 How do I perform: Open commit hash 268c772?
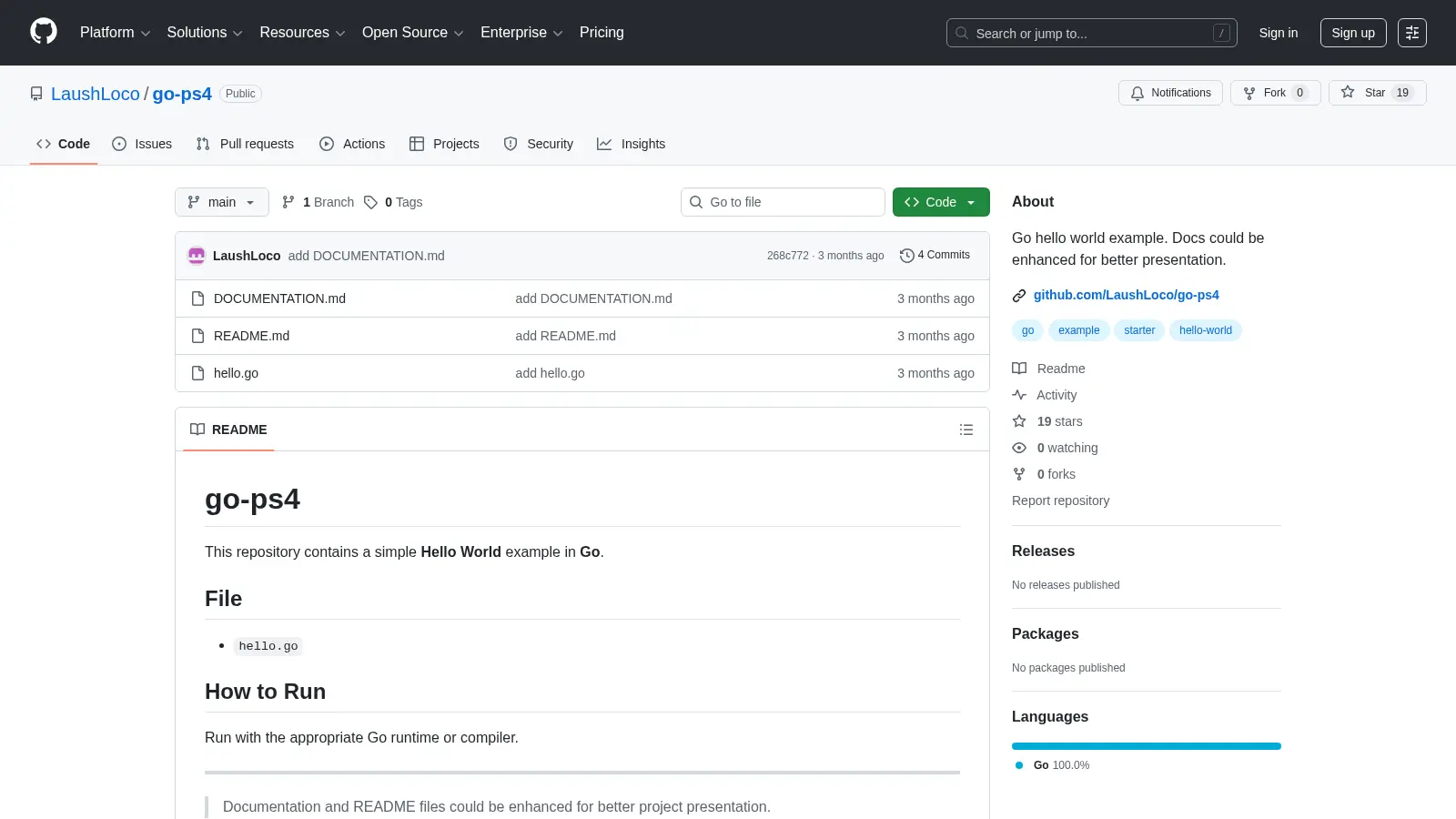coord(788,256)
